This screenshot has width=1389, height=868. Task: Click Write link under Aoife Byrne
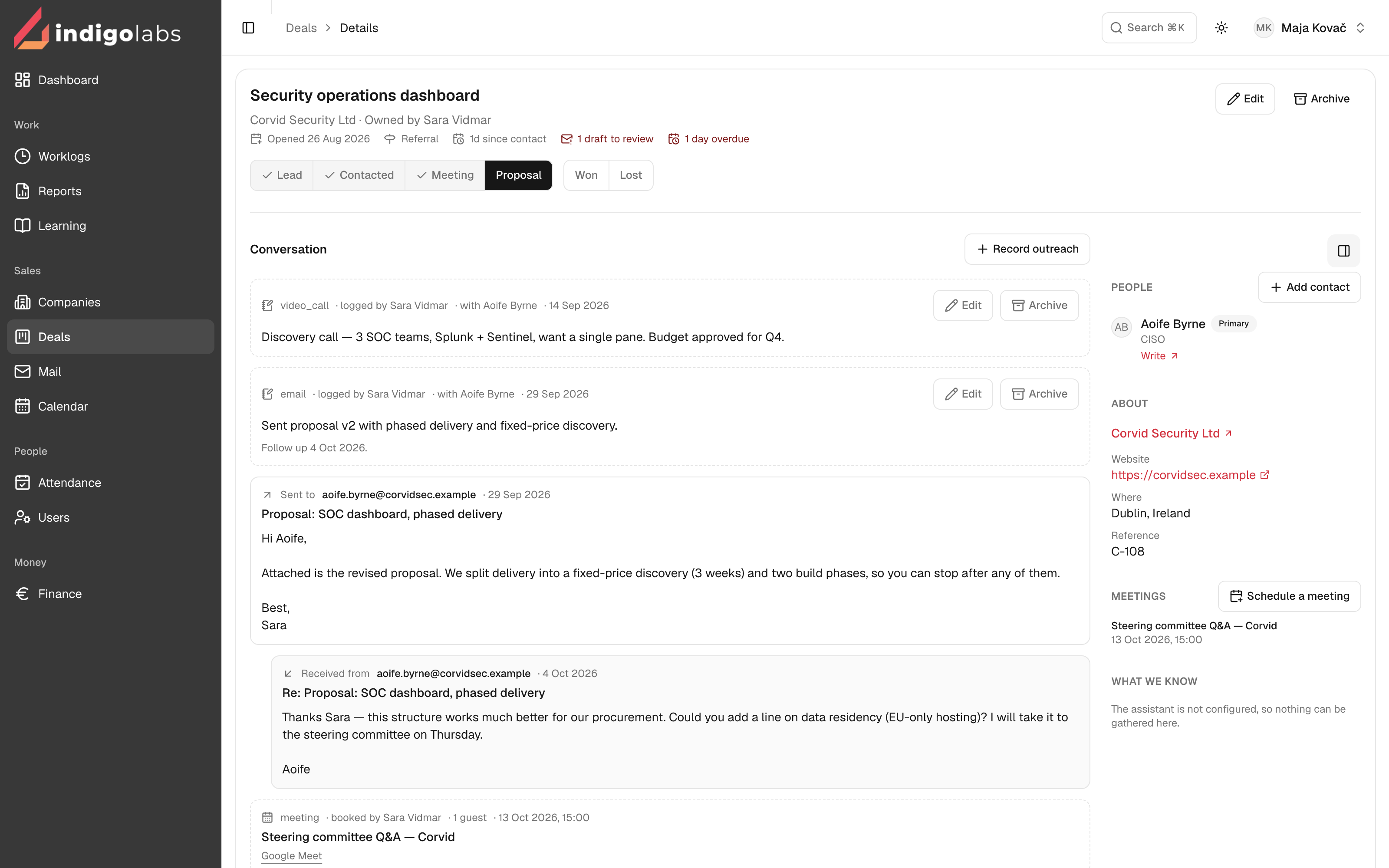click(1159, 356)
